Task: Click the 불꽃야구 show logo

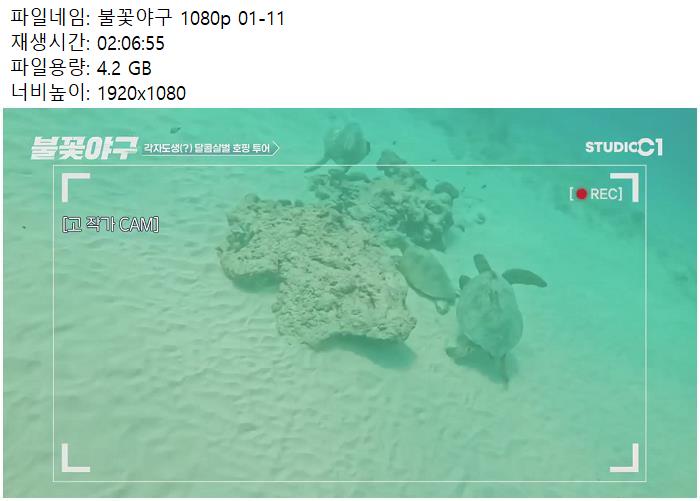Action: 83,148
